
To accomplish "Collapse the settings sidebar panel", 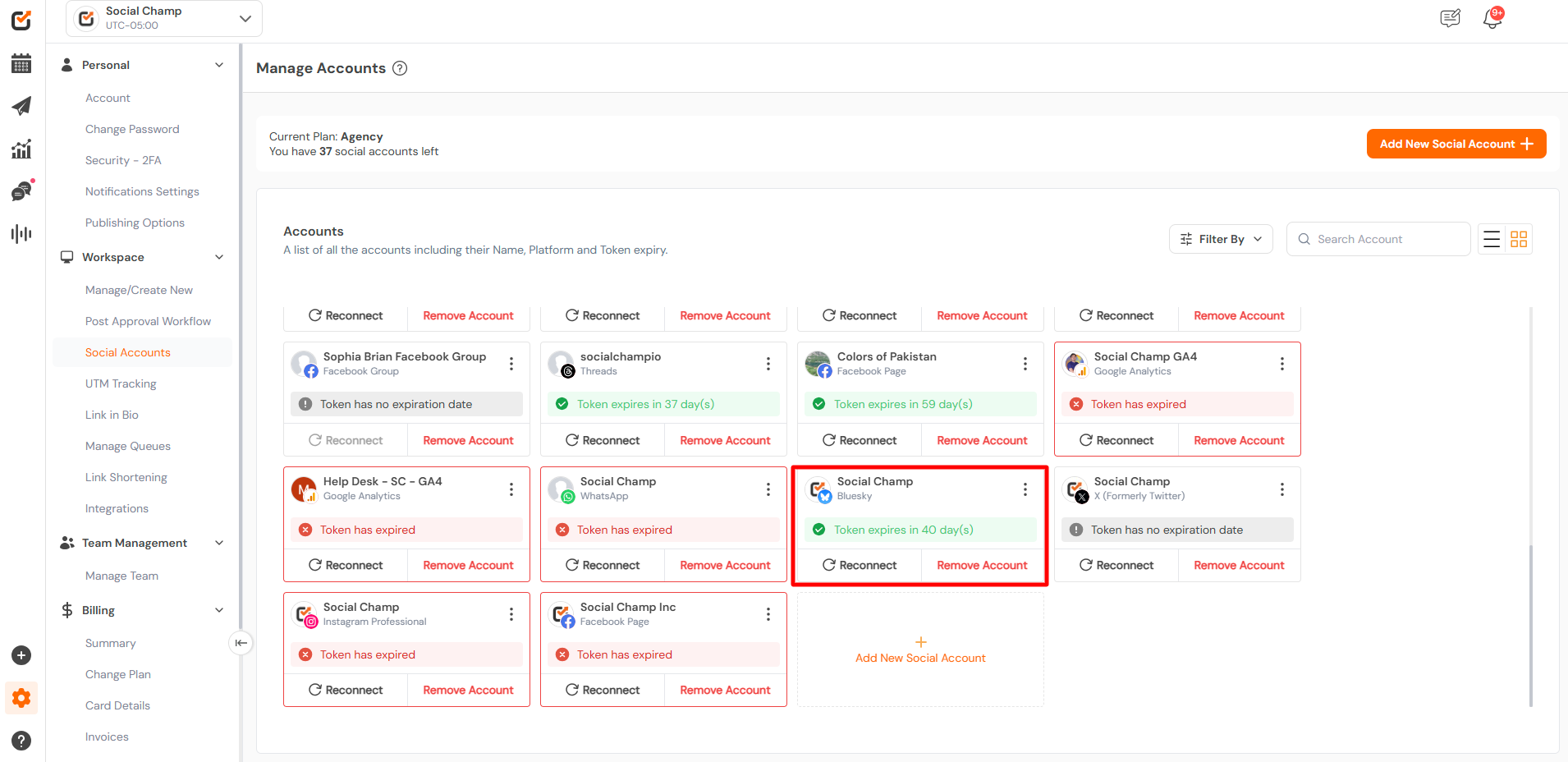I will tap(241, 643).
